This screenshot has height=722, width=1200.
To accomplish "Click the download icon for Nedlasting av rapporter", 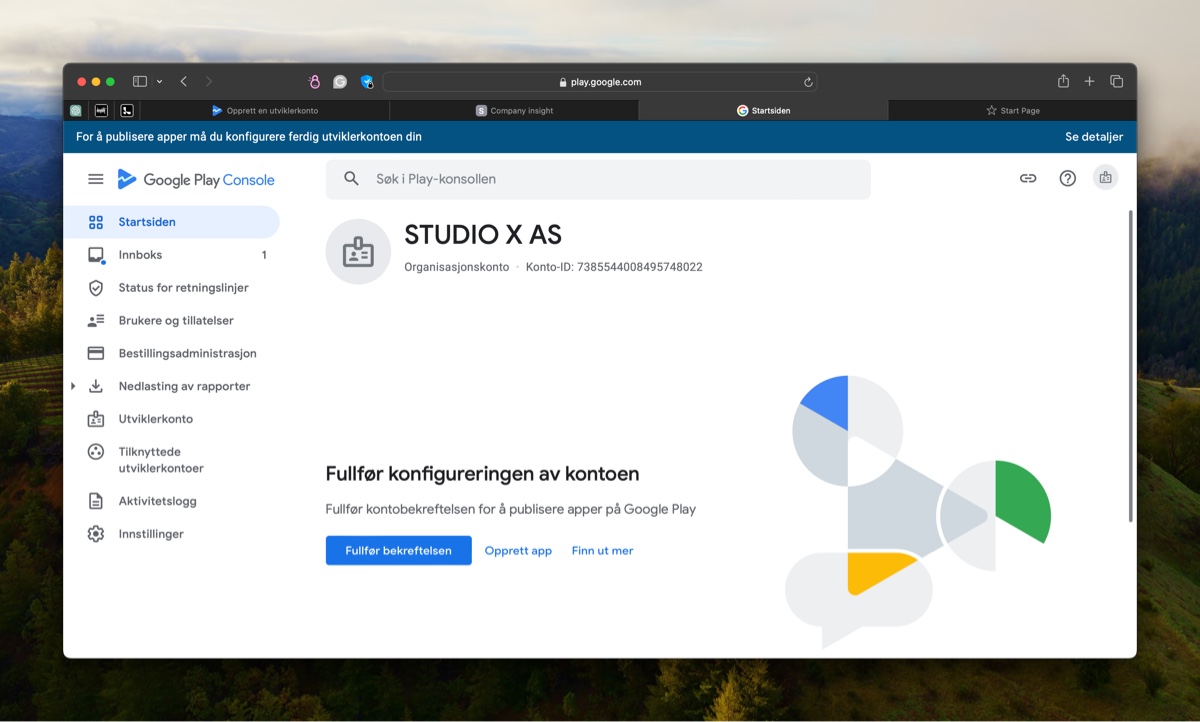I will [96, 386].
